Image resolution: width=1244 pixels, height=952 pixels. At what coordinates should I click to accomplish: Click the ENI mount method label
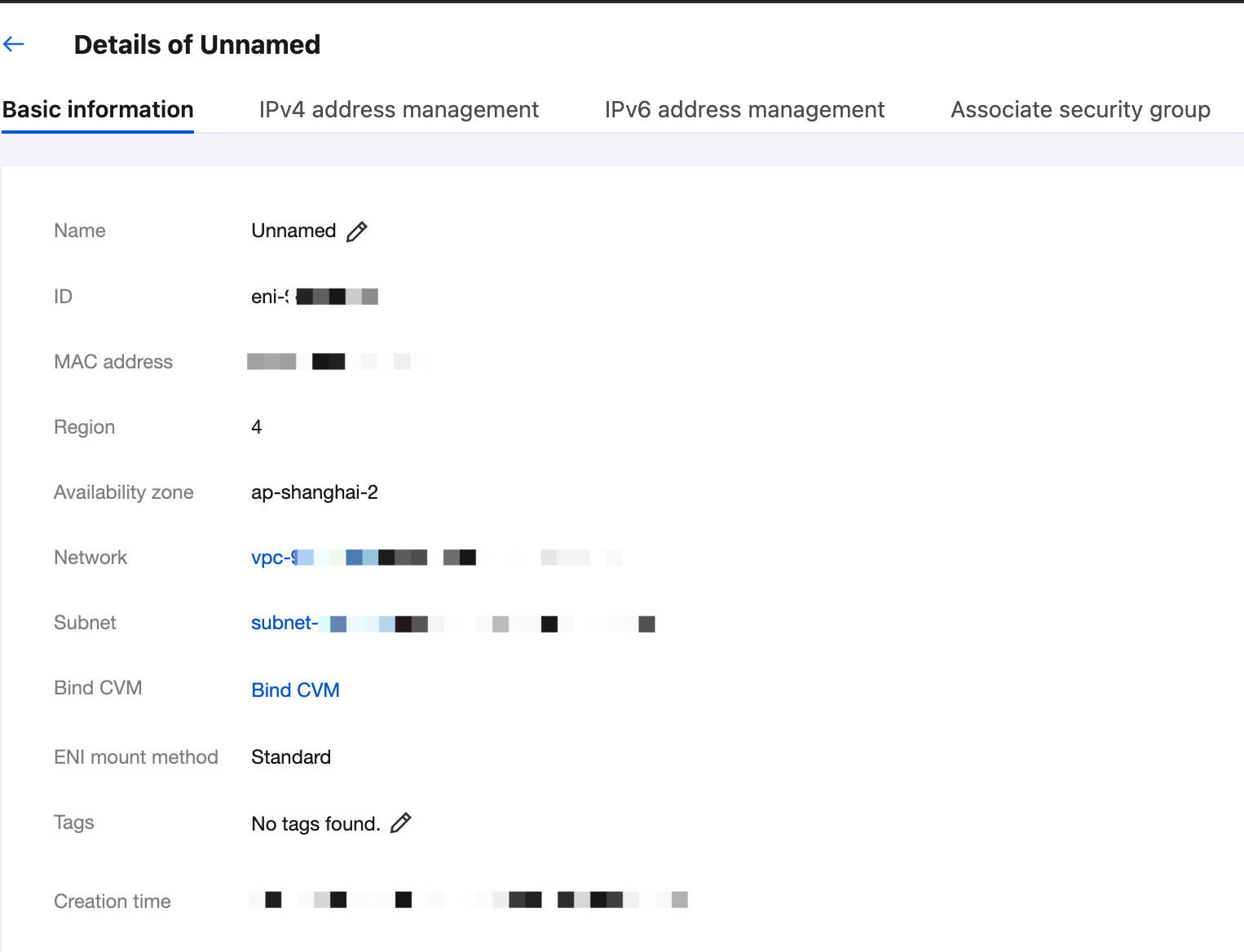pos(136,757)
